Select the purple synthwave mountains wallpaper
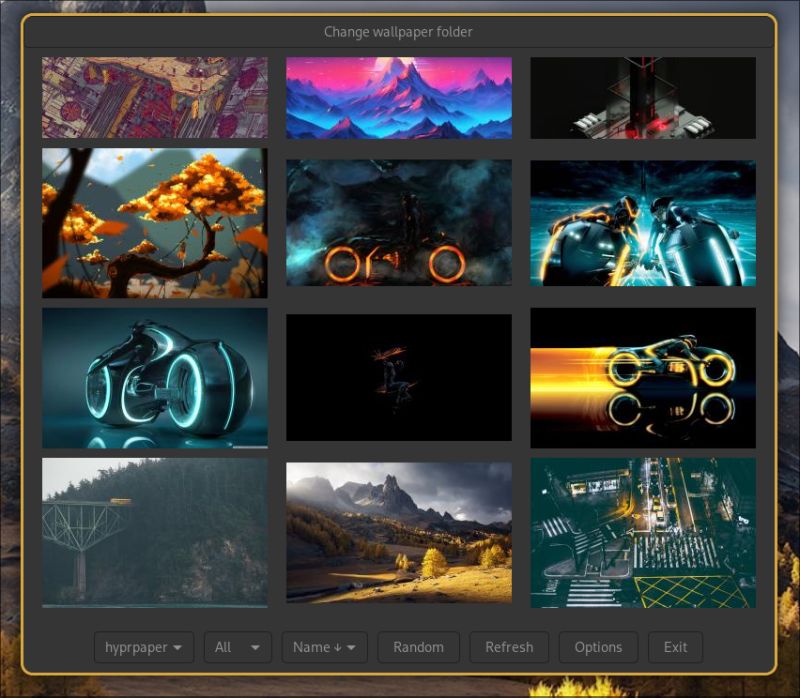The image size is (800, 698). 399,96
